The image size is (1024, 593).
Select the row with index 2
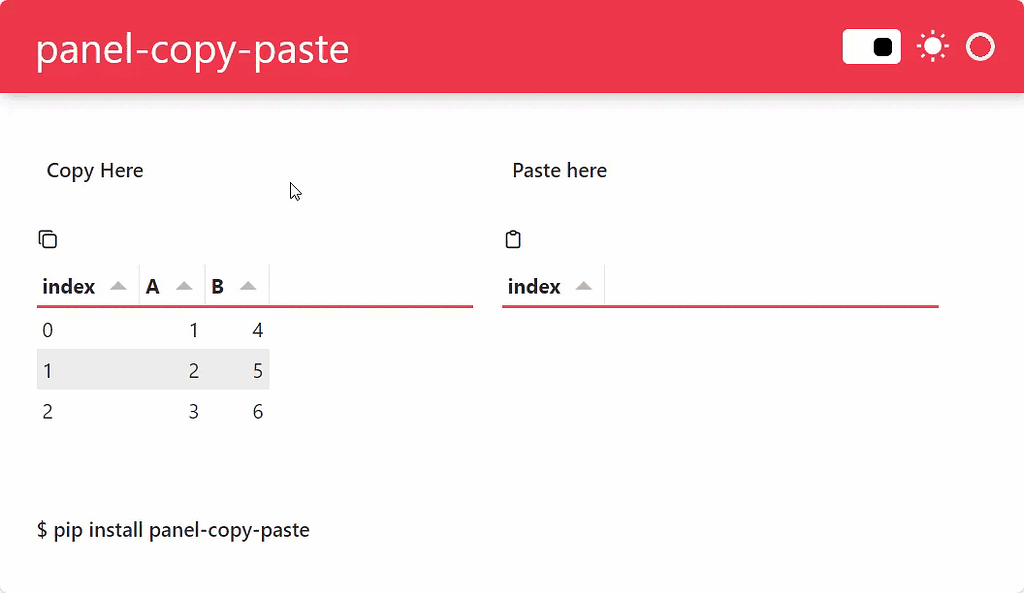(150, 411)
